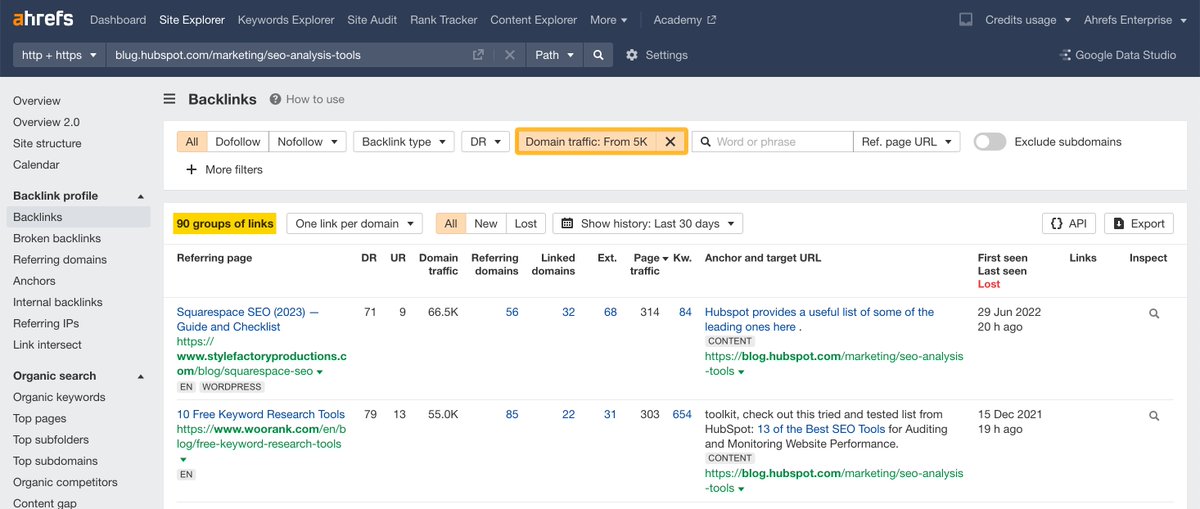Click the Ahrefs logo

click(42, 19)
